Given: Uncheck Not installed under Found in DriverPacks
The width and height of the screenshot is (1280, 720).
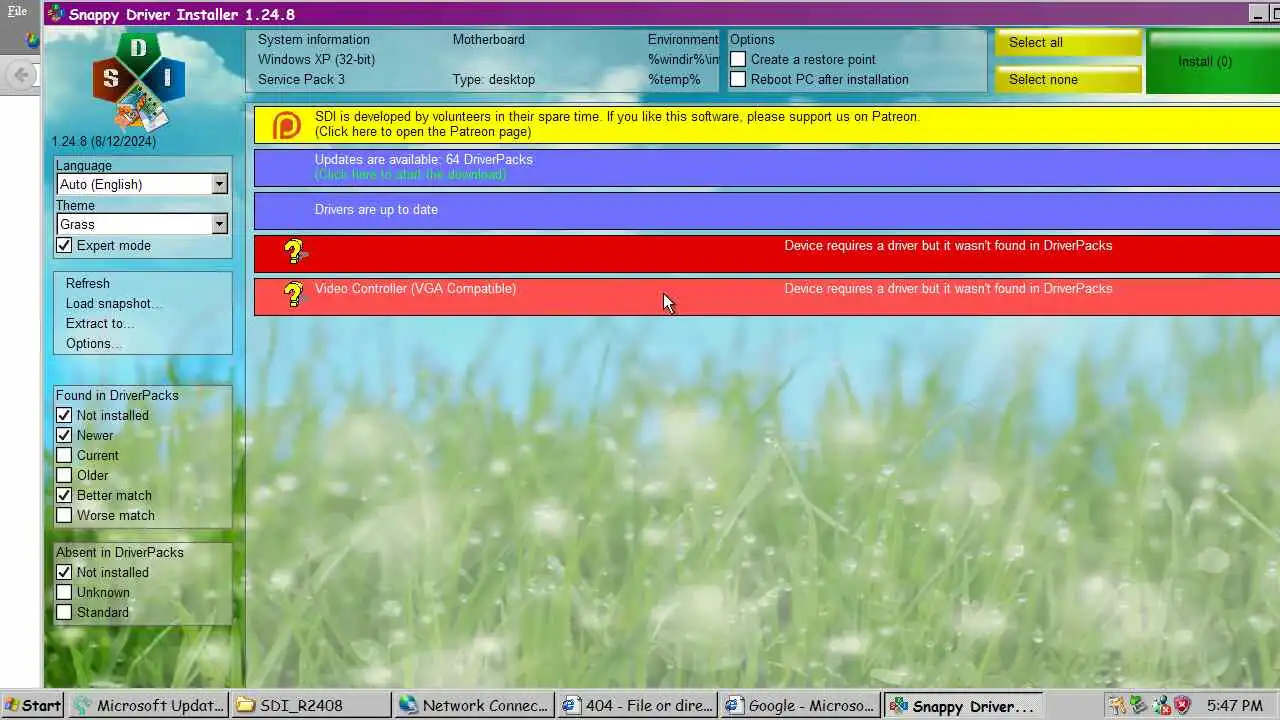Looking at the screenshot, I should [64, 415].
